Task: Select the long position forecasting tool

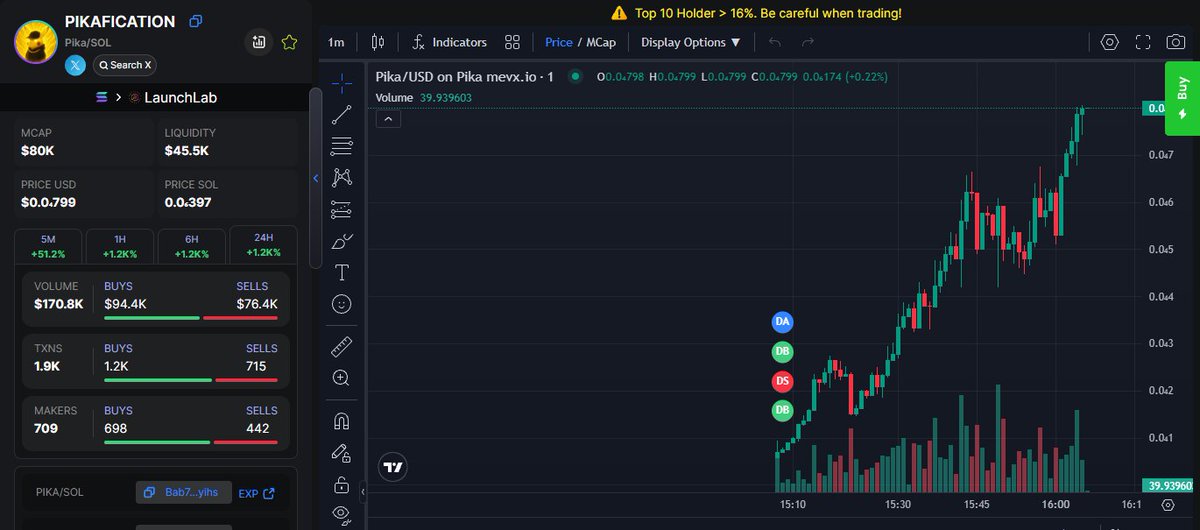Action: click(342, 209)
